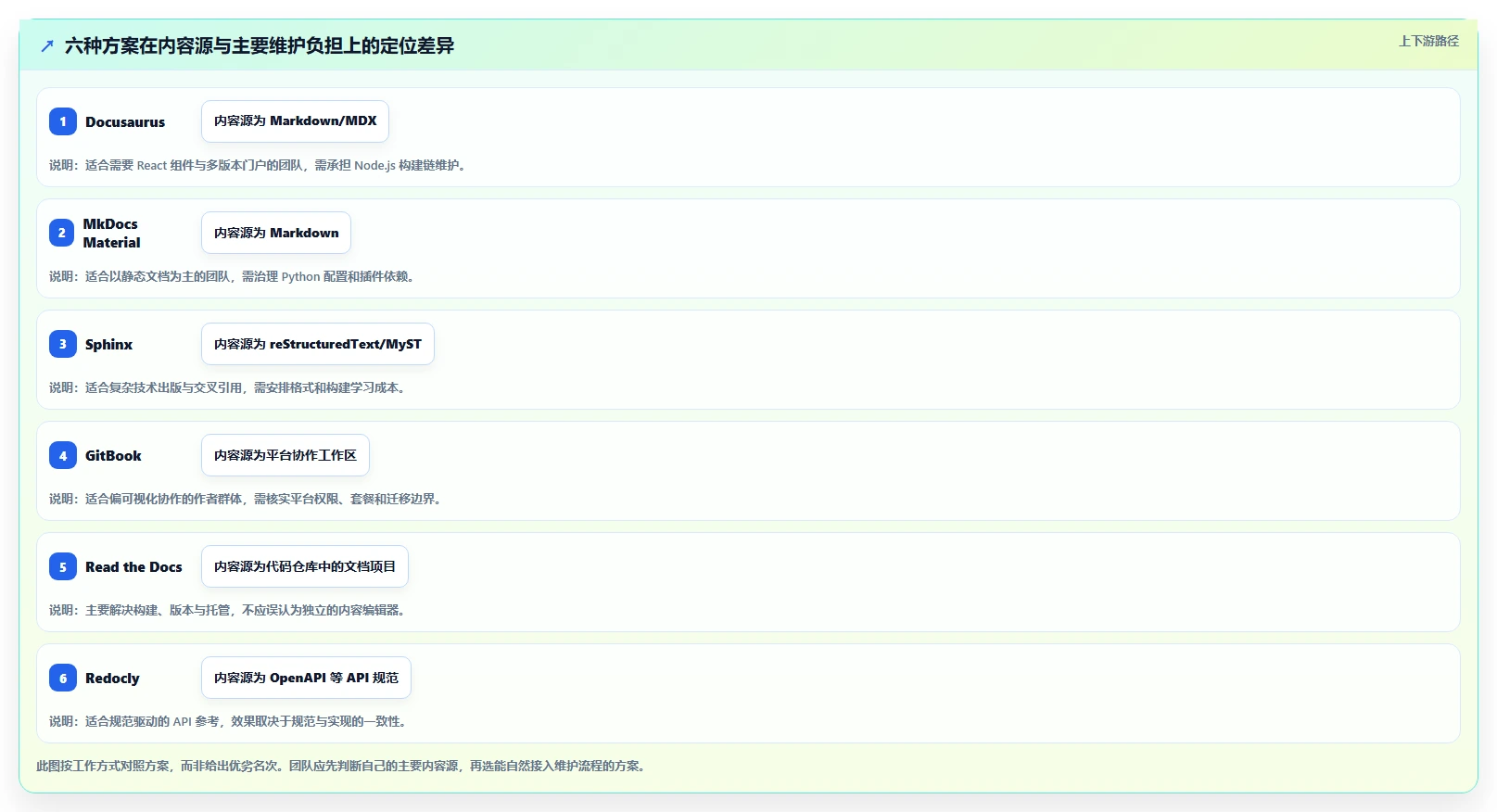Screen dimensions: 1497x812
Task: Click the number 5 badge for Read the Docs
Action: point(63,566)
